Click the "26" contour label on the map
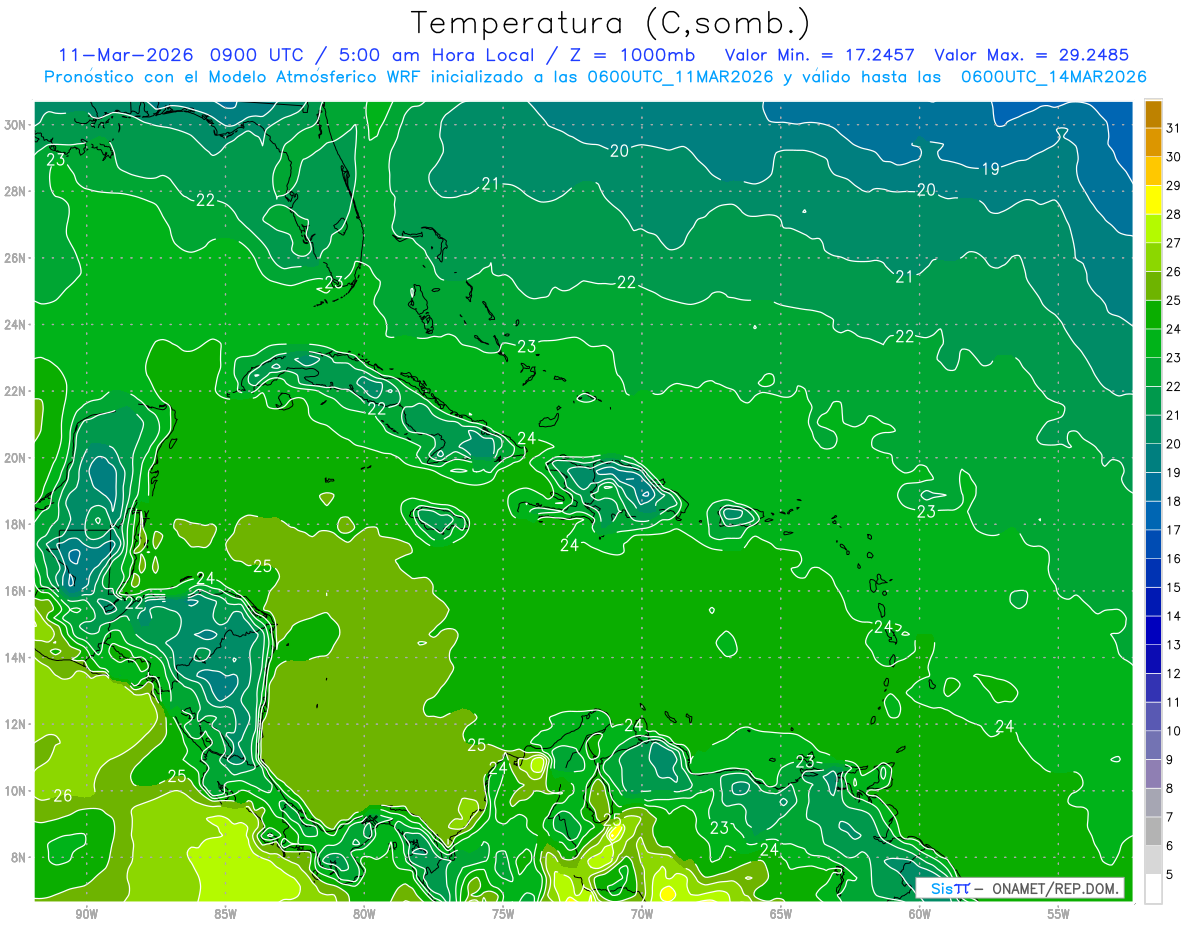1200x927 pixels. click(63, 796)
